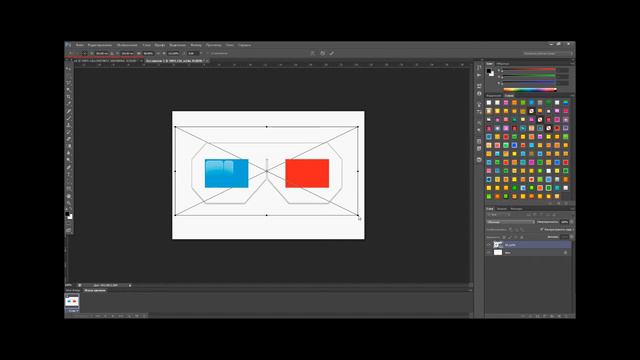Close the active document tab
640x360 pixels.
207,61
